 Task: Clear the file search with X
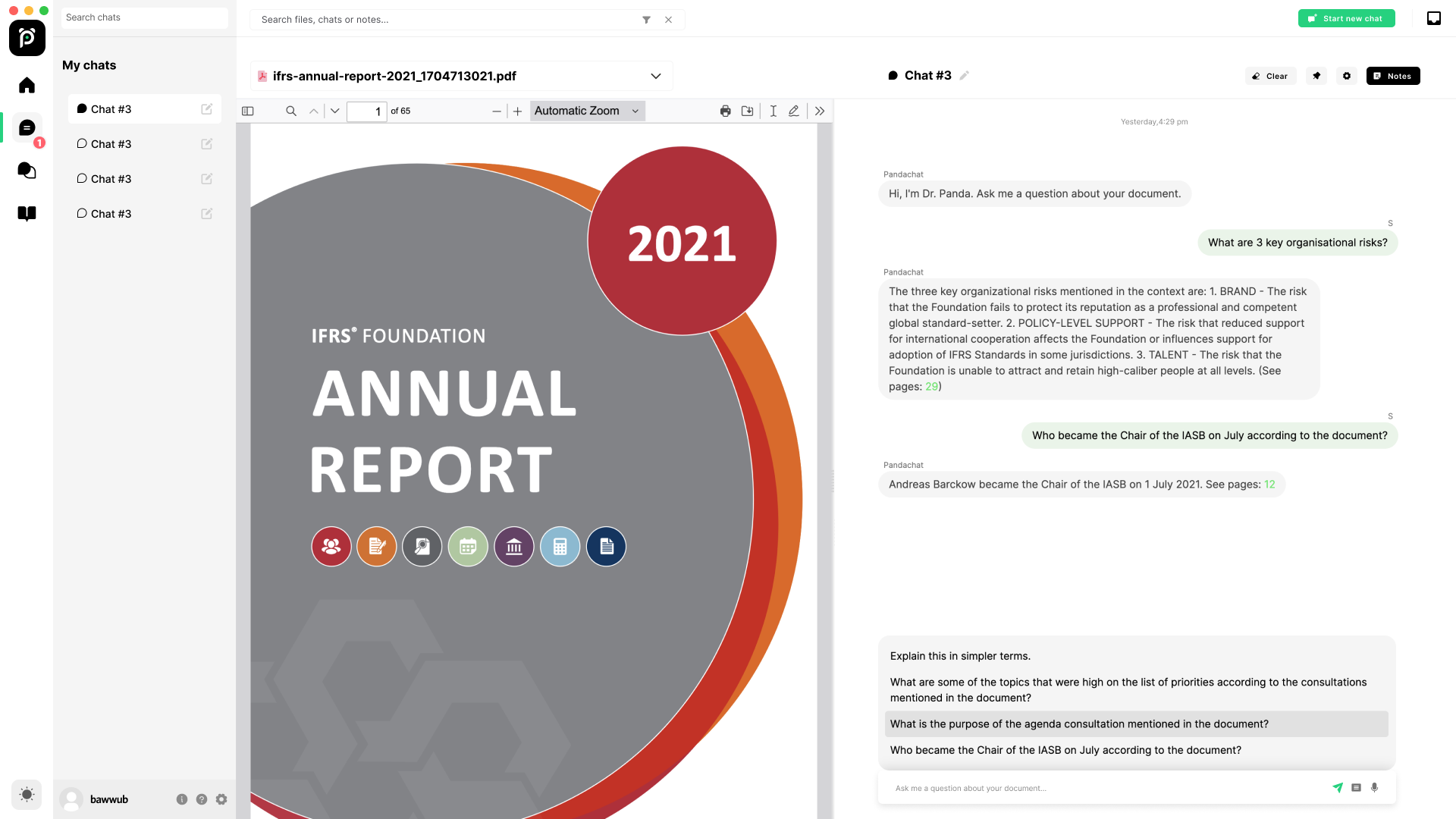[668, 20]
